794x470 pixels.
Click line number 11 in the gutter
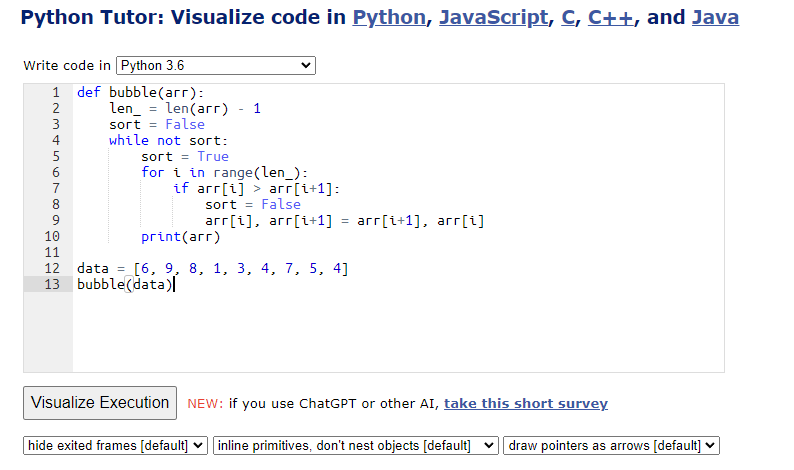(x=52, y=252)
